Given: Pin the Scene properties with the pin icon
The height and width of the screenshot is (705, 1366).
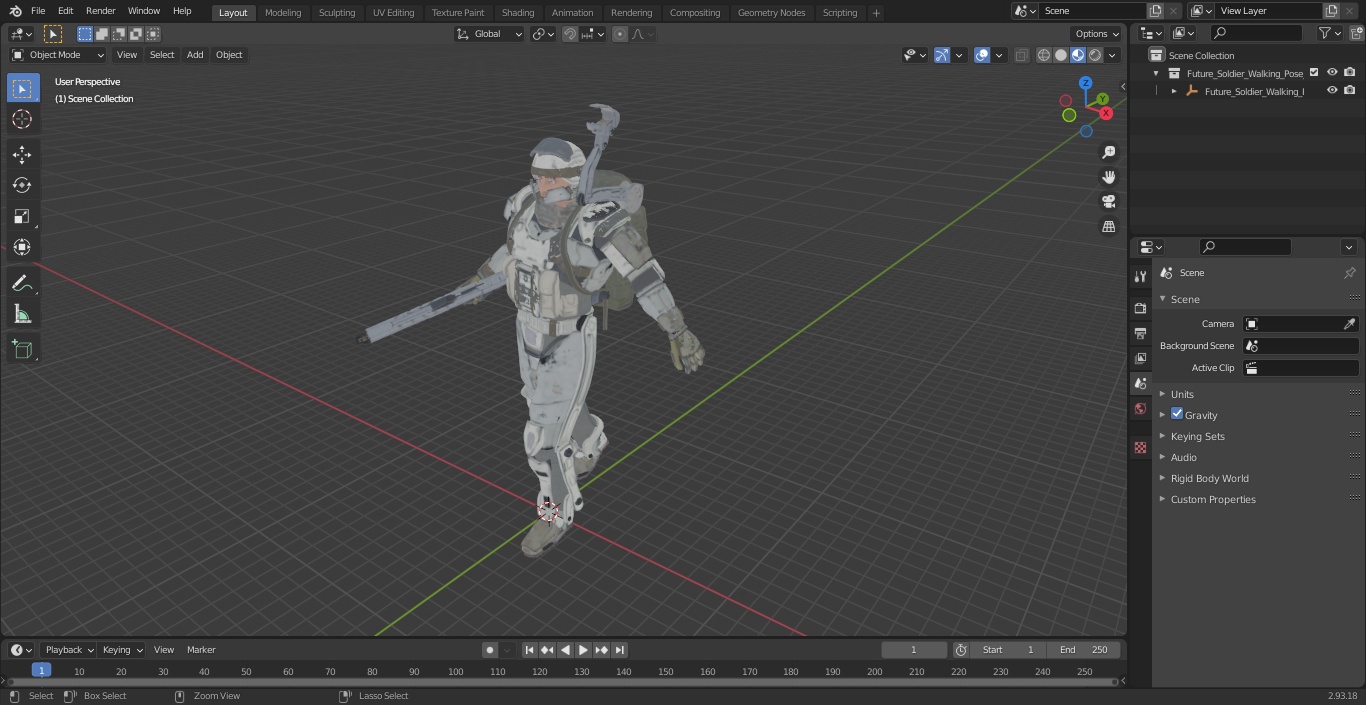Looking at the screenshot, I should pyautogui.click(x=1349, y=273).
